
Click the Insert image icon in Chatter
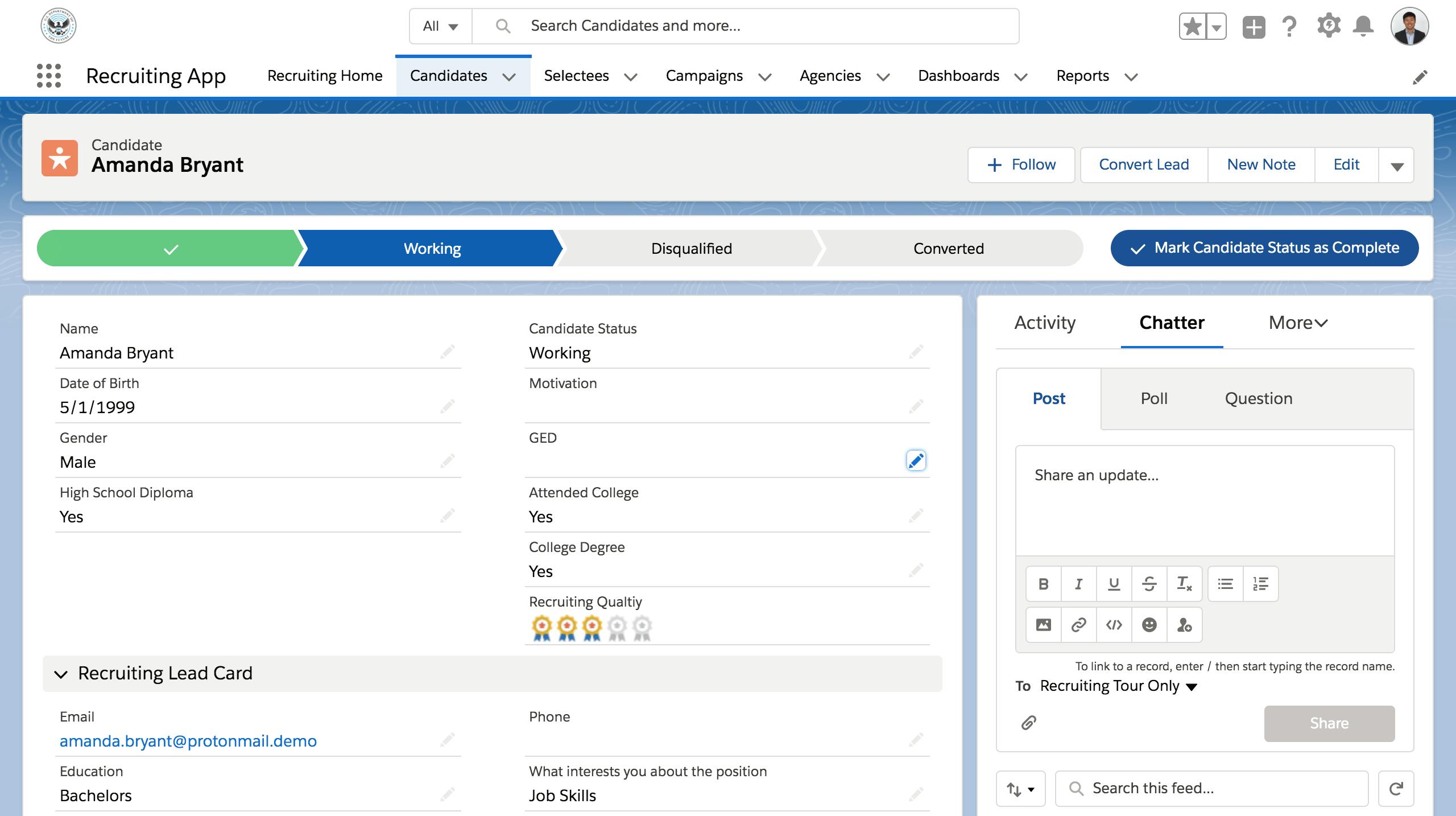click(1043, 625)
